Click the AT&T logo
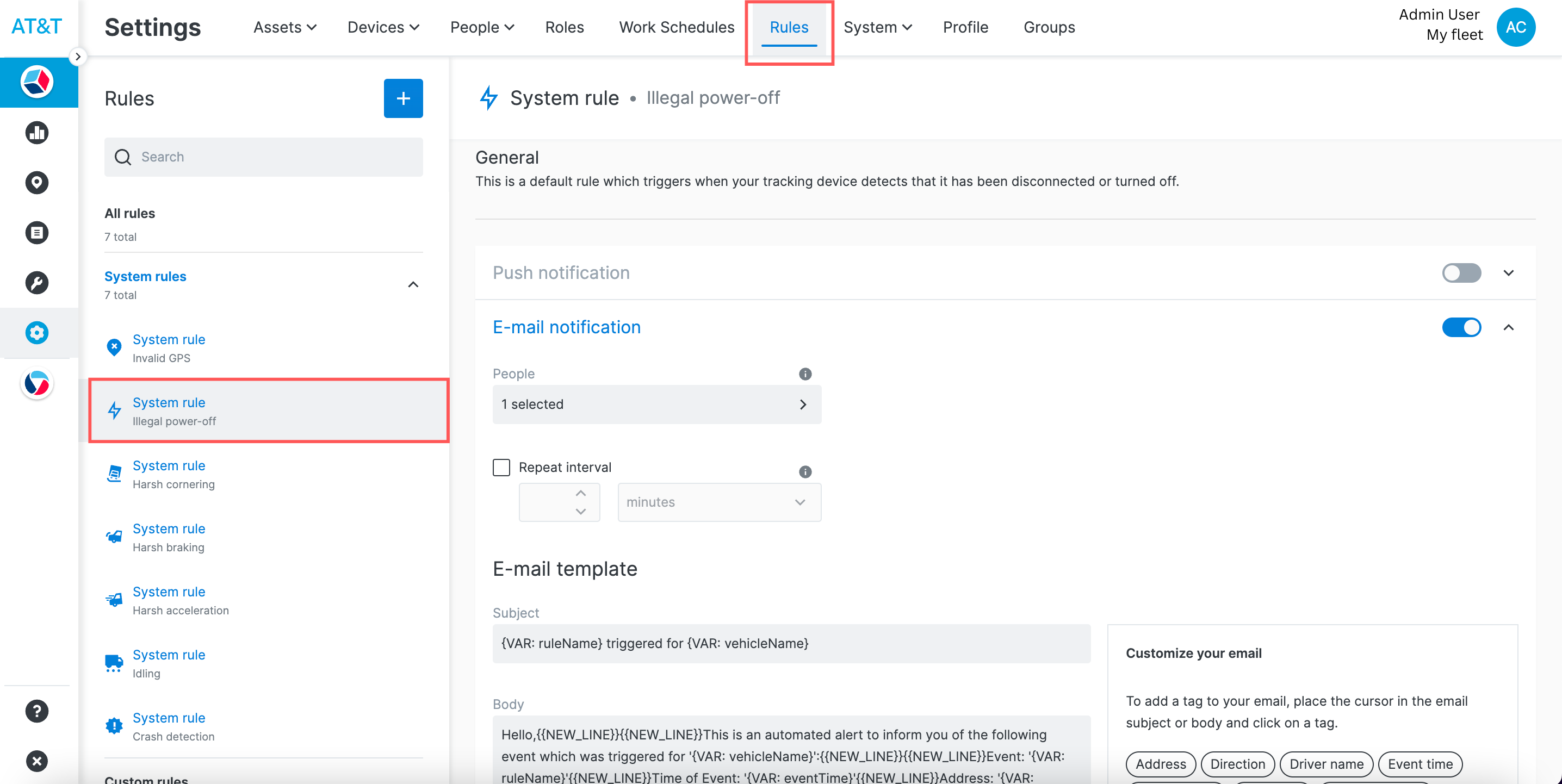 (37, 27)
